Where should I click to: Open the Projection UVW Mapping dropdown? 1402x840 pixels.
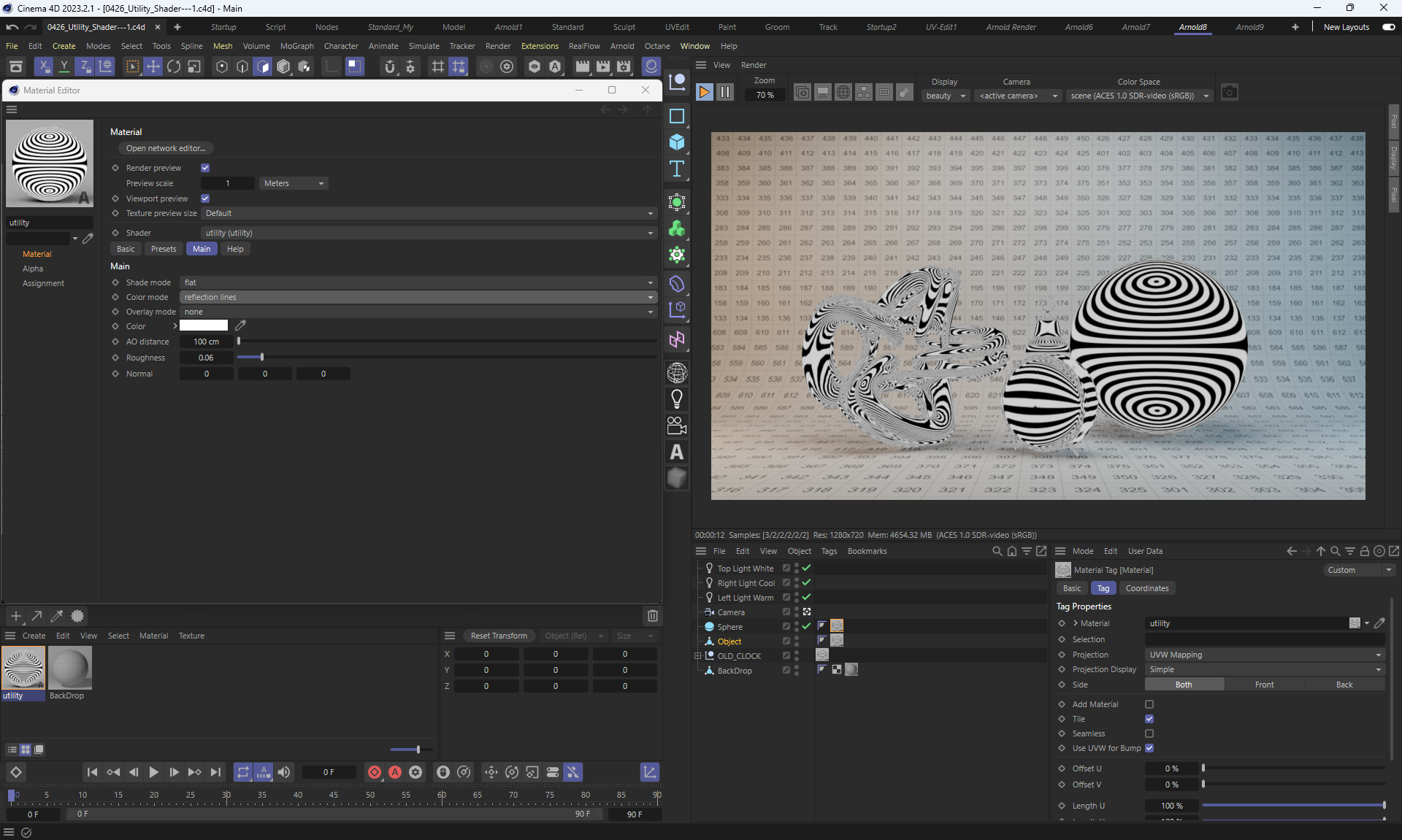pos(1264,655)
